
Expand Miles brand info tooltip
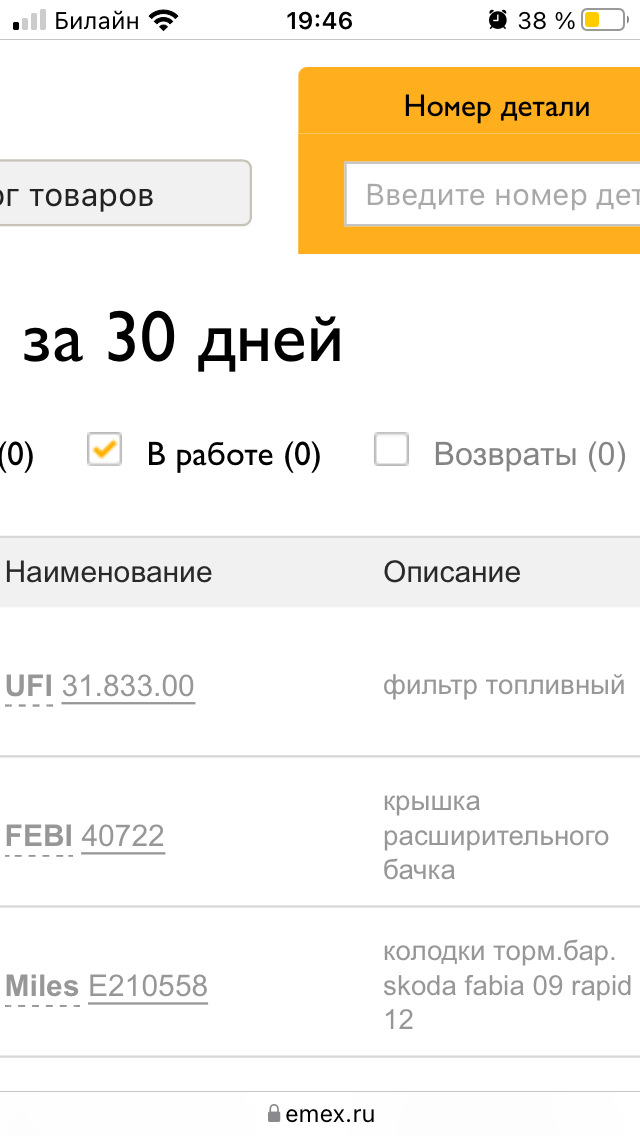(42, 986)
